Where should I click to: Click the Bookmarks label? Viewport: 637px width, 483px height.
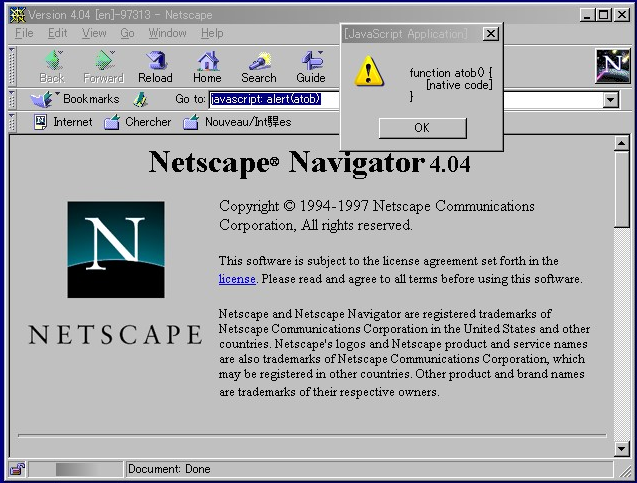click(x=91, y=99)
